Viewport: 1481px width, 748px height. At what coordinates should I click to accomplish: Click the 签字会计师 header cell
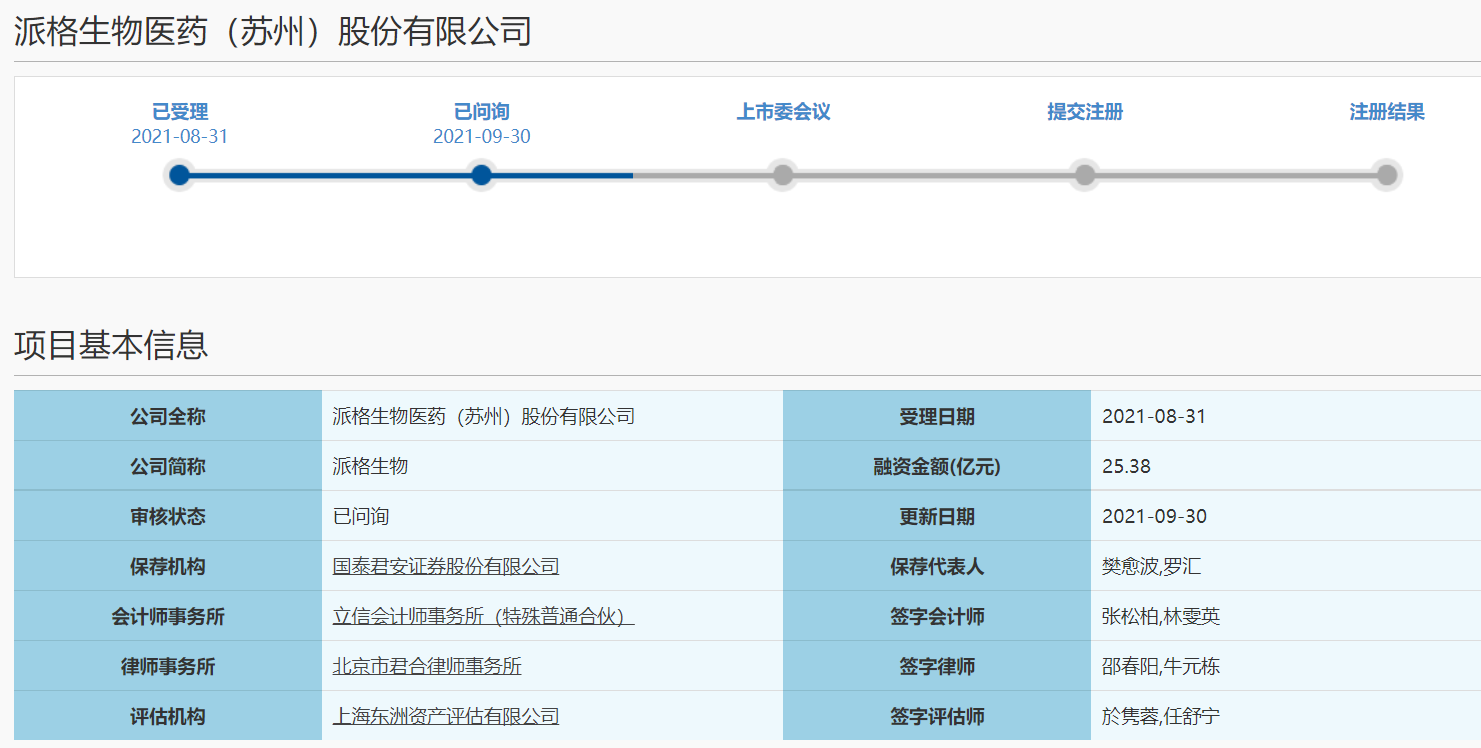pyautogui.click(x=937, y=616)
